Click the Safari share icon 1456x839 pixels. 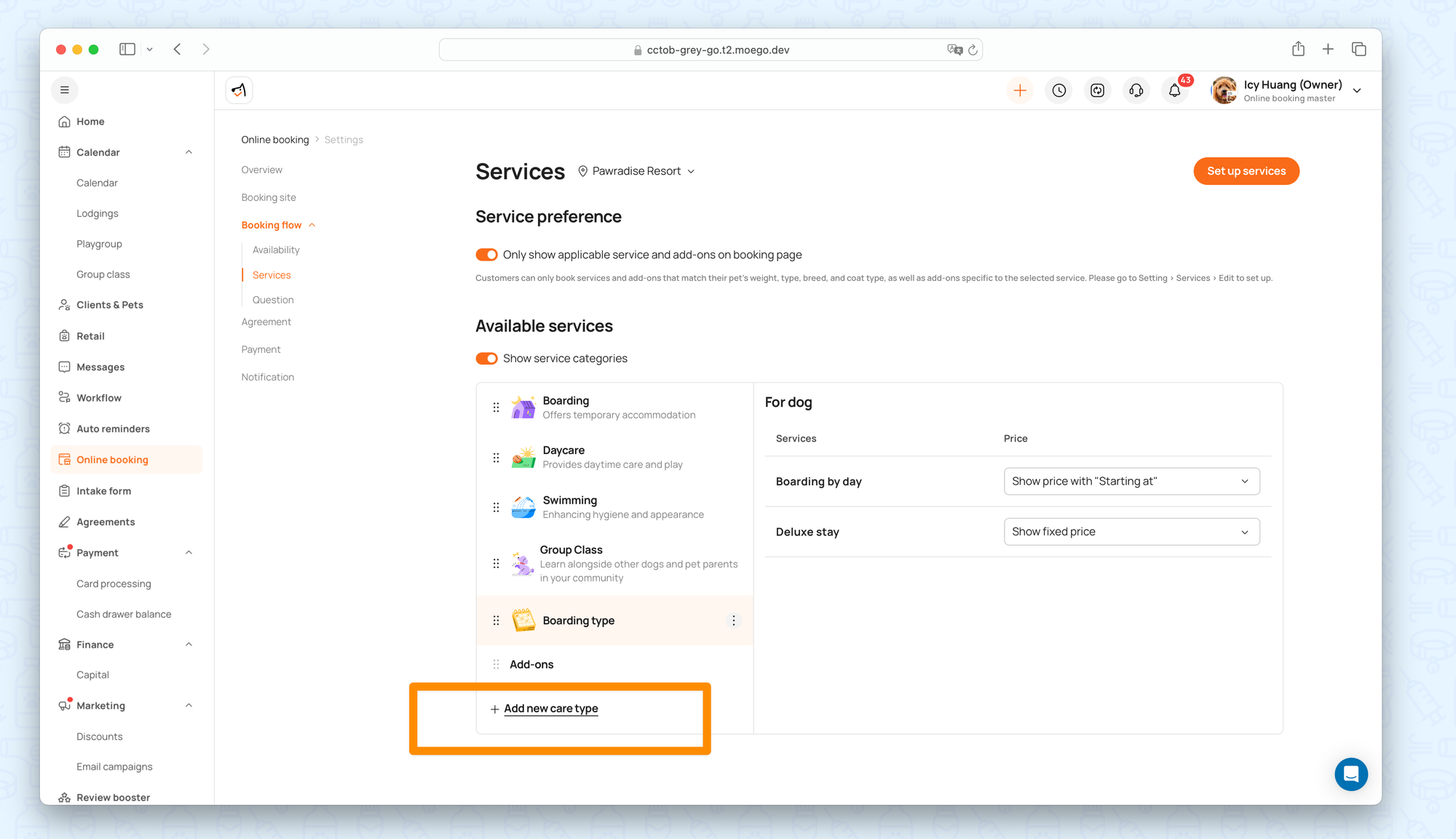(1298, 49)
